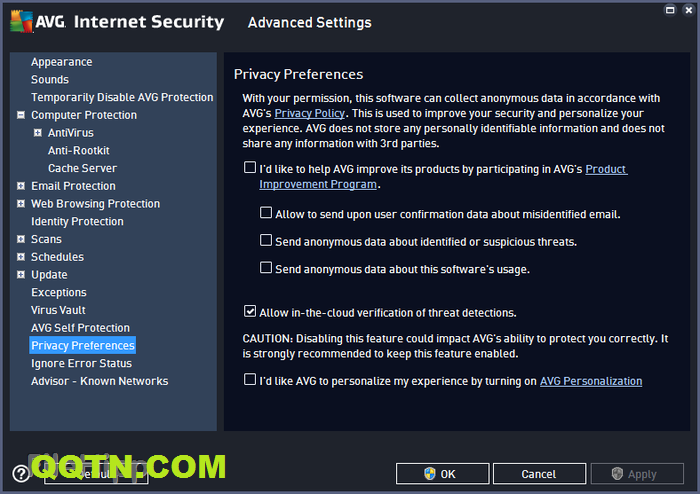Image resolution: width=700 pixels, height=494 pixels.
Task: Check misidentified email data sending option
Action: 266,213
